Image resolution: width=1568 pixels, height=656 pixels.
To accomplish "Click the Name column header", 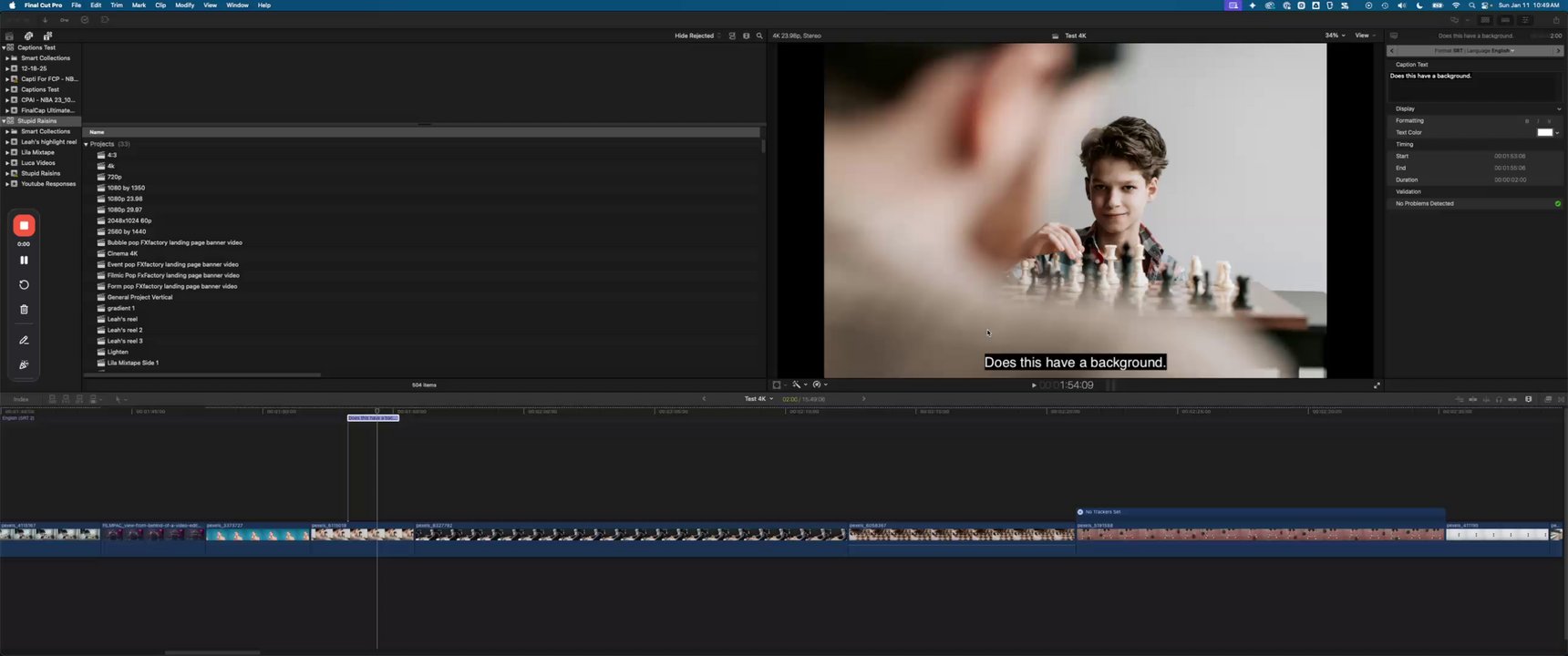I will pos(421,132).
